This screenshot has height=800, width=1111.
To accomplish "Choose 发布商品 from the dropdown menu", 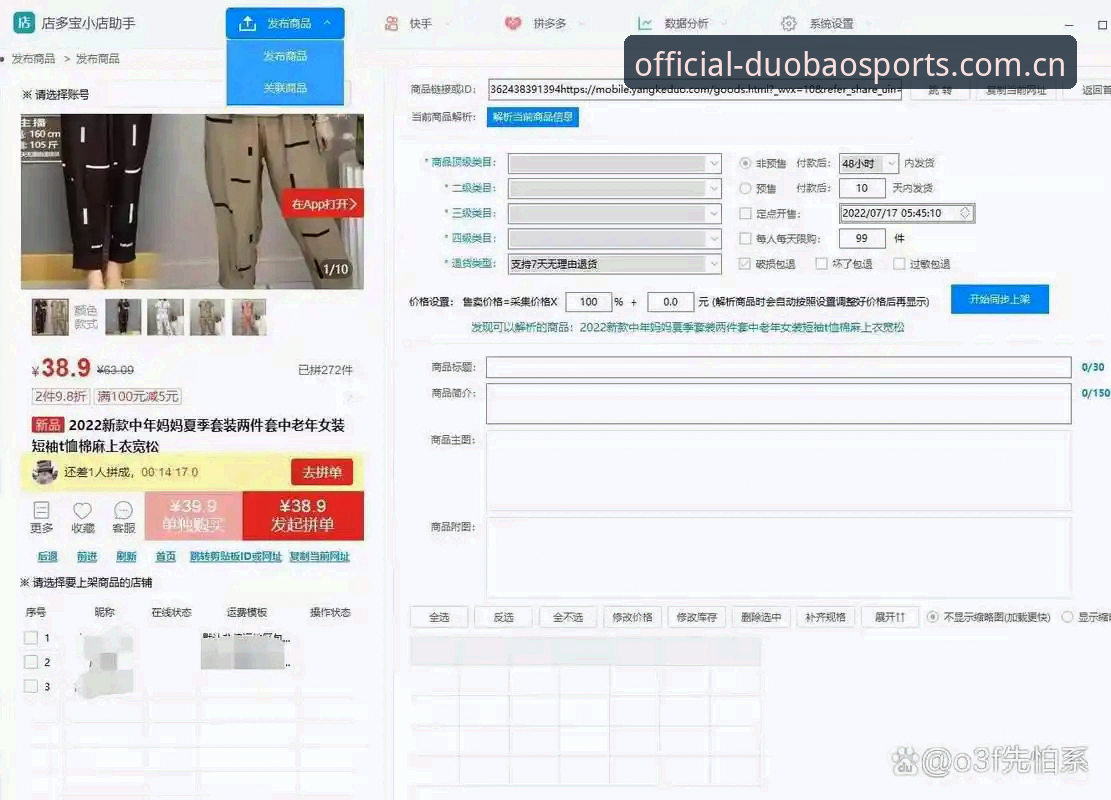I will click(x=285, y=56).
